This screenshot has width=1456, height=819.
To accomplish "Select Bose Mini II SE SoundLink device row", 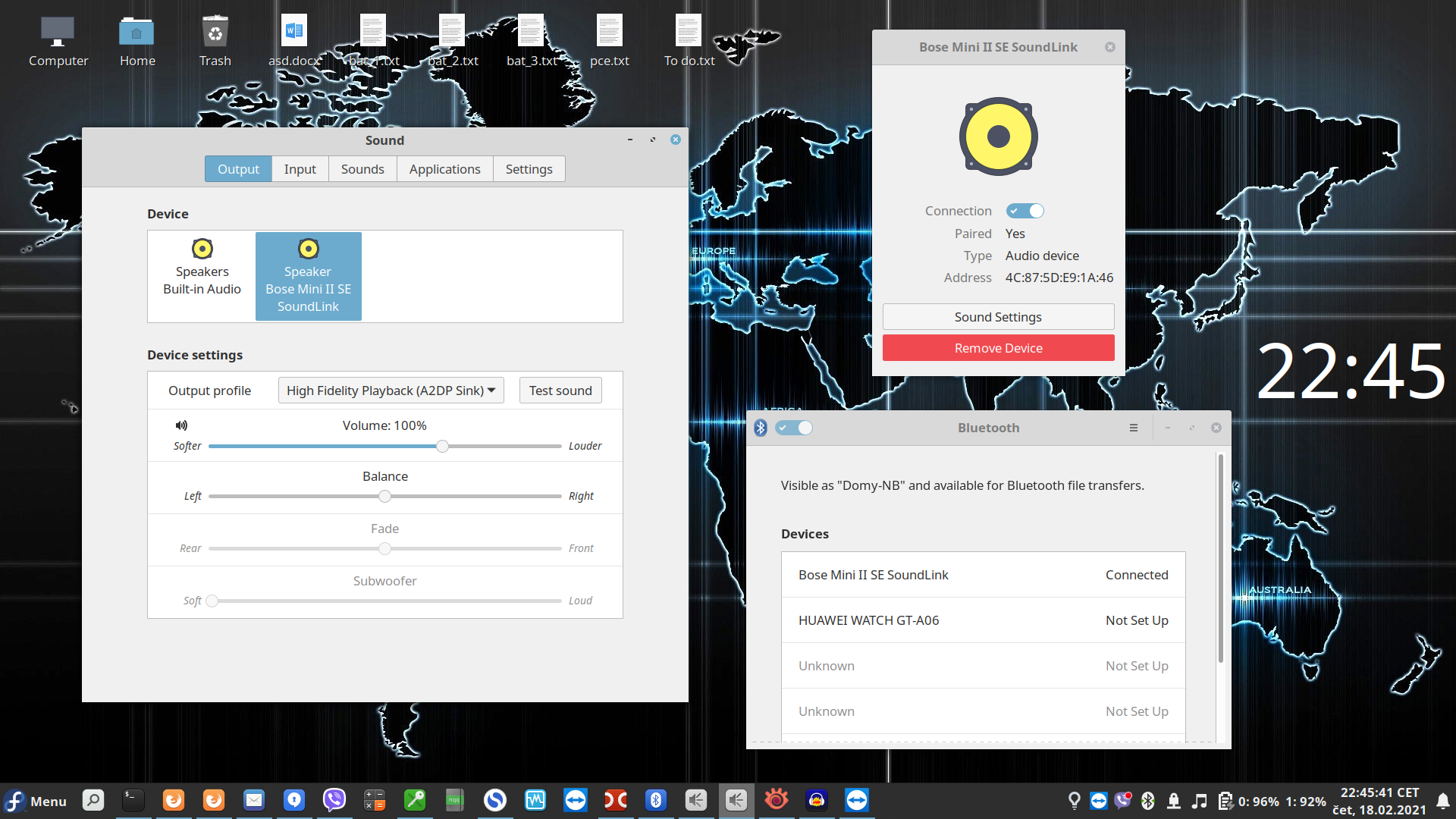I will click(984, 575).
